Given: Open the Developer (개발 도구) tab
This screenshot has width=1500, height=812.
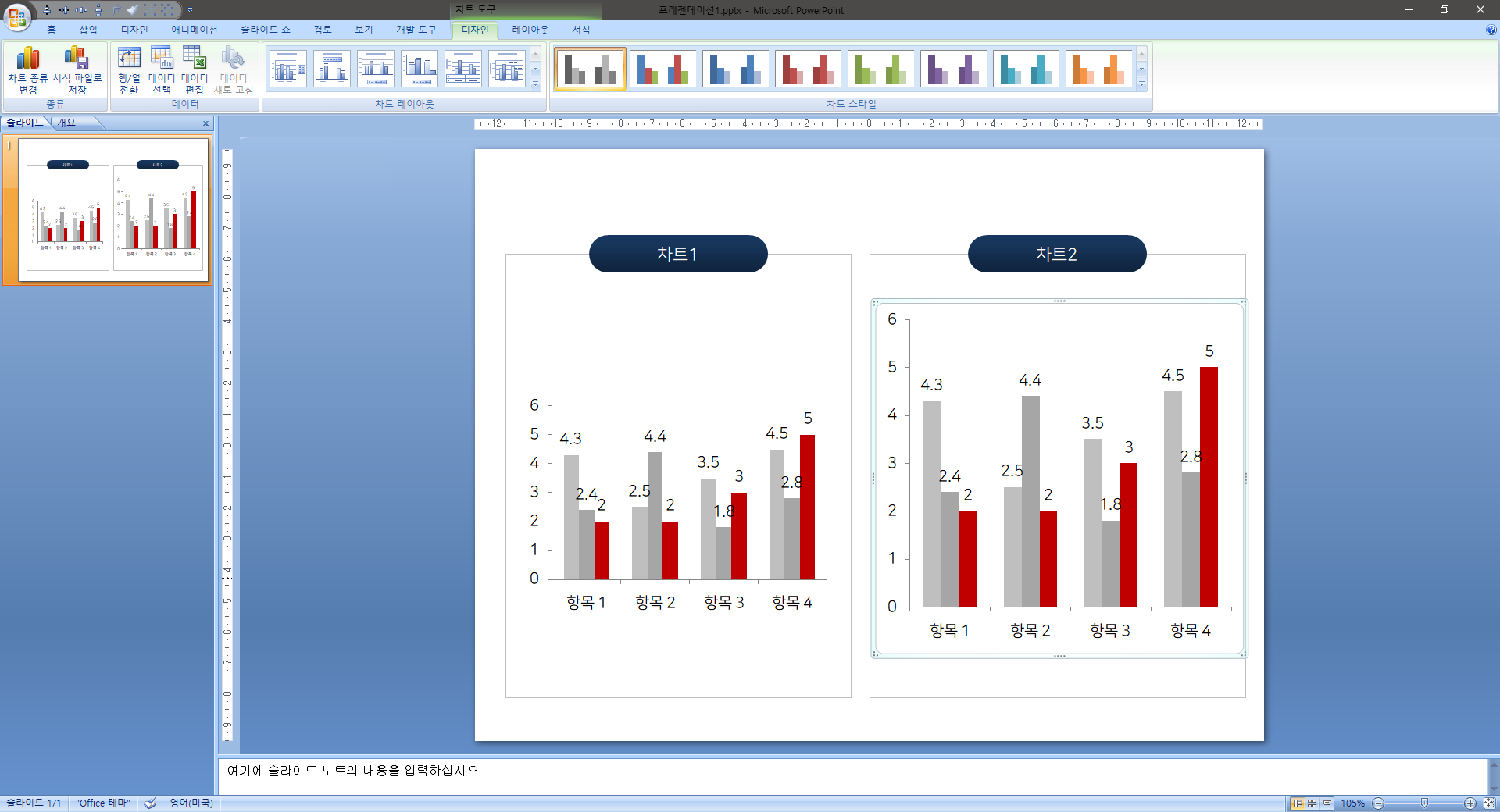Looking at the screenshot, I should [x=416, y=30].
